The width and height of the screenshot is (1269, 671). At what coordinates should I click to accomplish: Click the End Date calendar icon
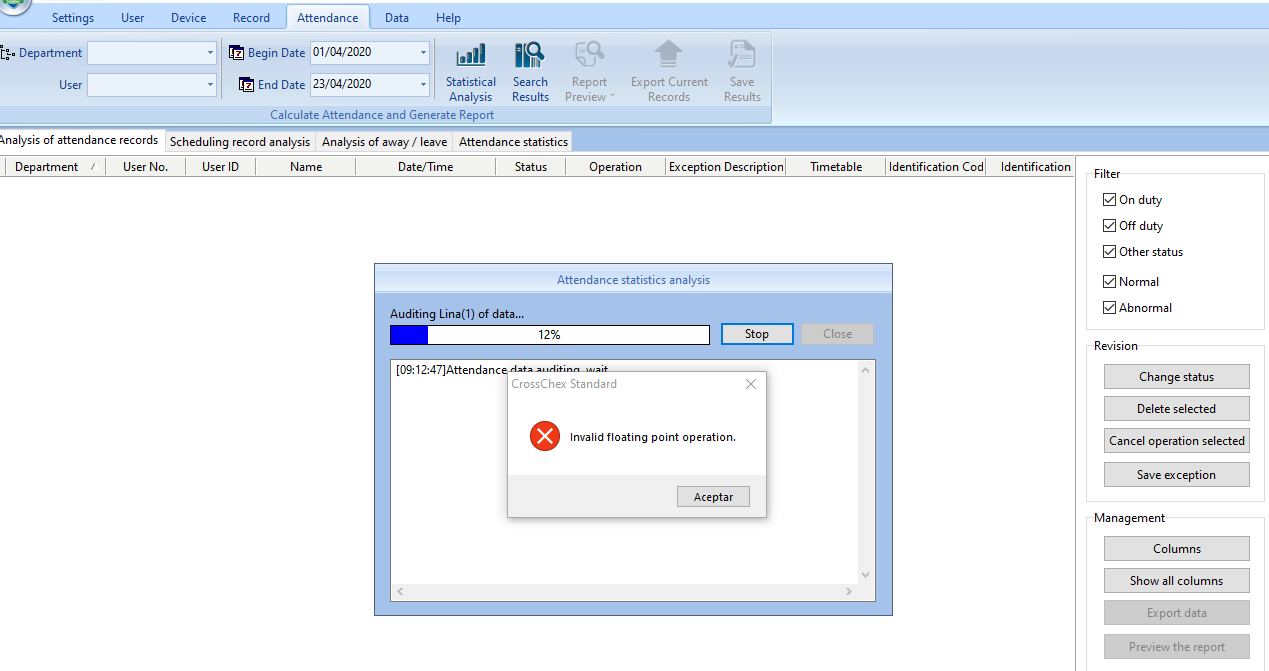[x=247, y=85]
